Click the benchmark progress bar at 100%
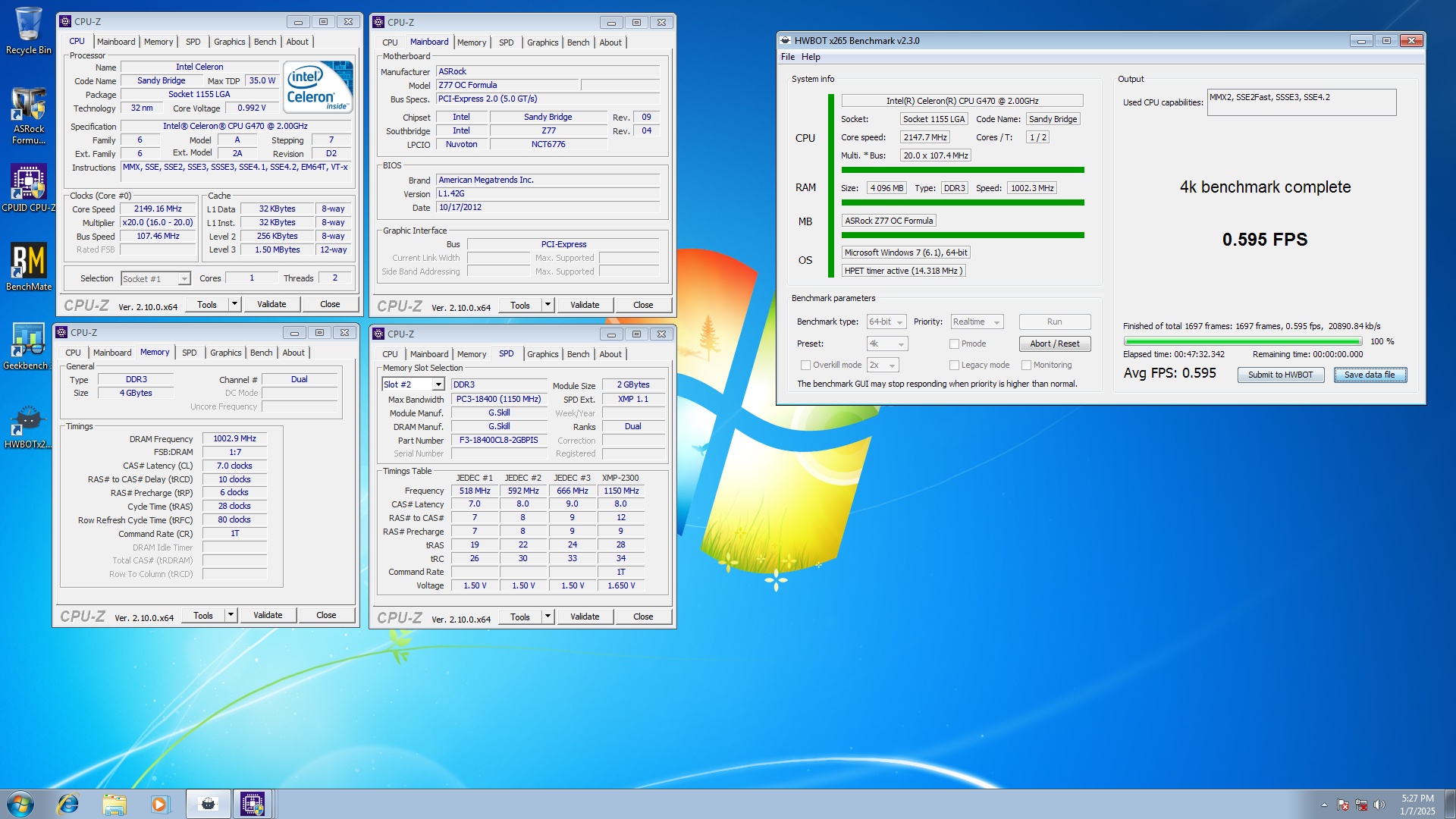The height and width of the screenshot is (819, 1456). pos(1243,342)
